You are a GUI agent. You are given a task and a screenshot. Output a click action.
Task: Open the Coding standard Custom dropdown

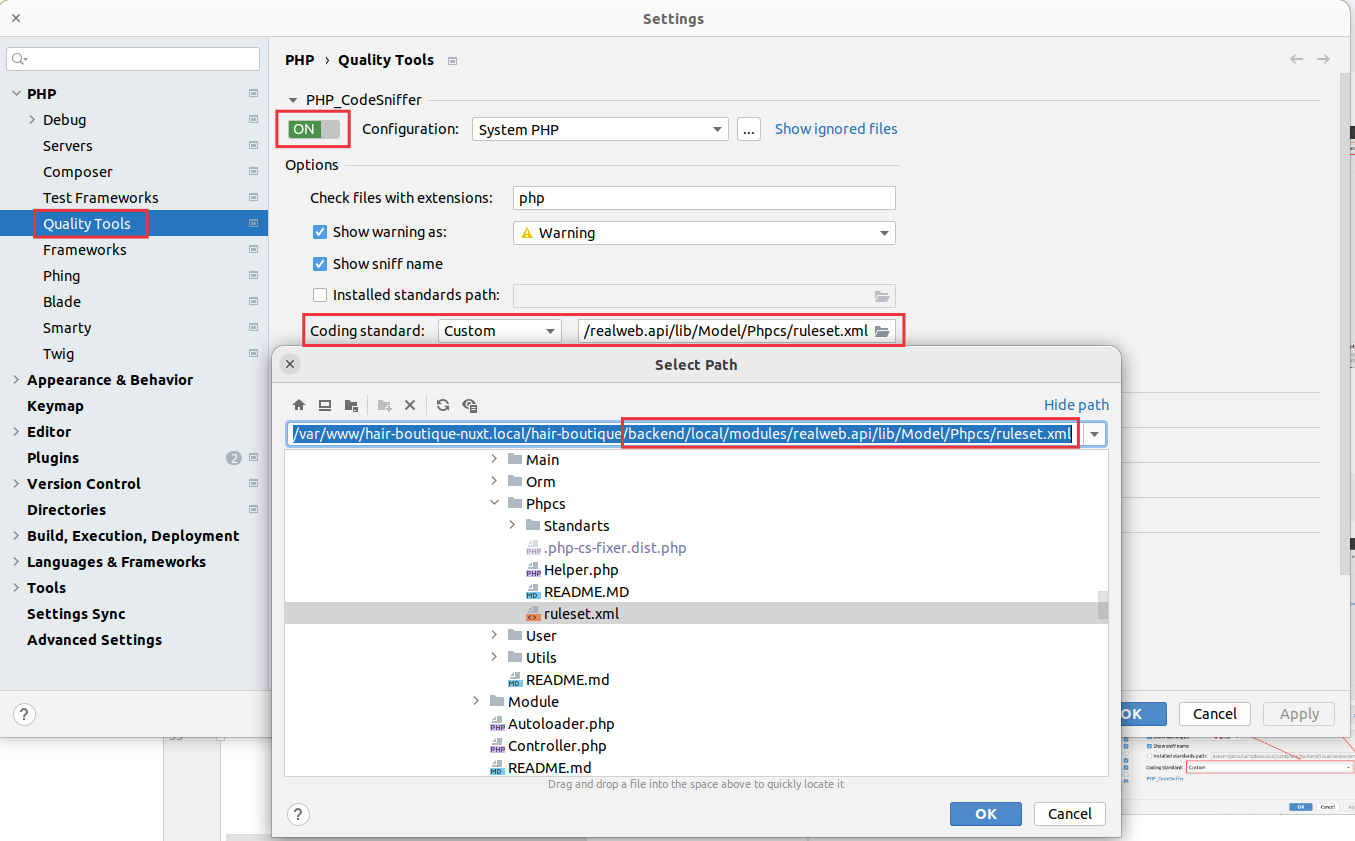499,331
